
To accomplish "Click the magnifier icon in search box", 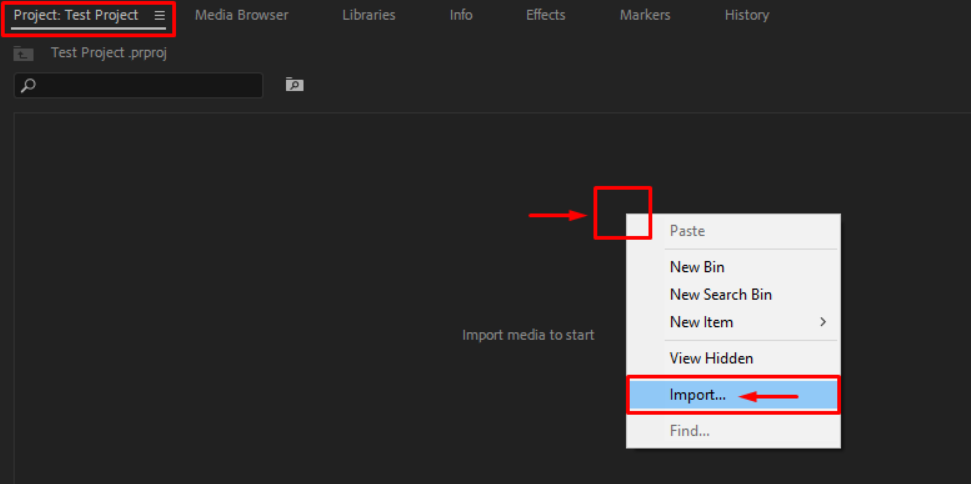I will pyautogui.click(x=28, y=85).
